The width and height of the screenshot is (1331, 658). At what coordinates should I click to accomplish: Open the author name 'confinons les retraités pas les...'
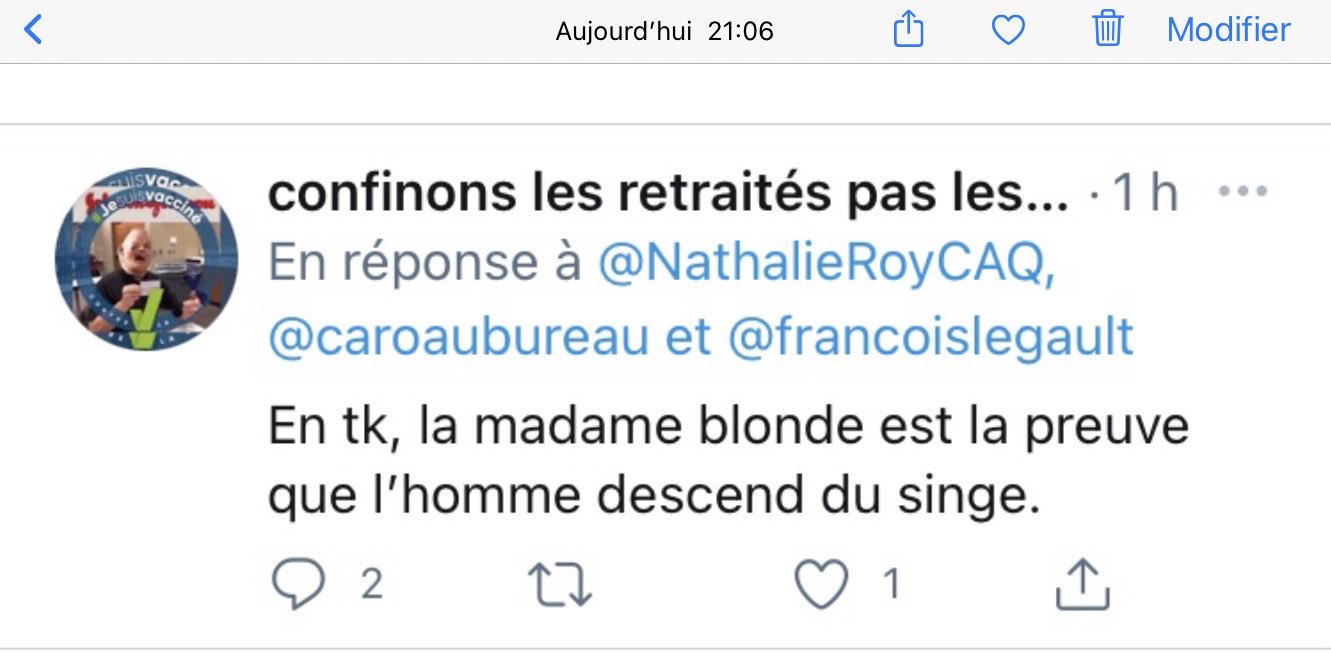(667, 194)
